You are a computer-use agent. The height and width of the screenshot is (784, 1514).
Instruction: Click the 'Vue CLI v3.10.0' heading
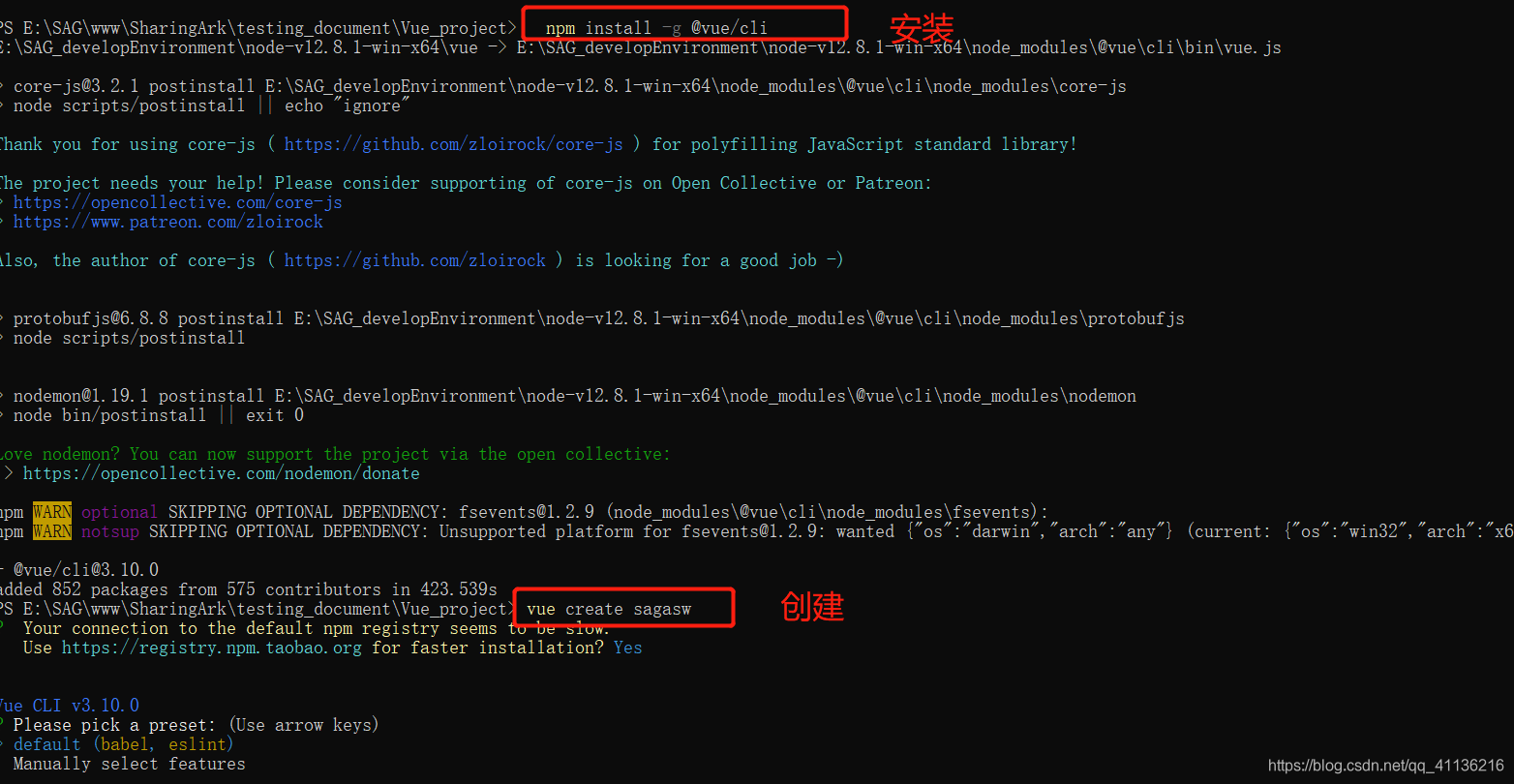[69, 706]
